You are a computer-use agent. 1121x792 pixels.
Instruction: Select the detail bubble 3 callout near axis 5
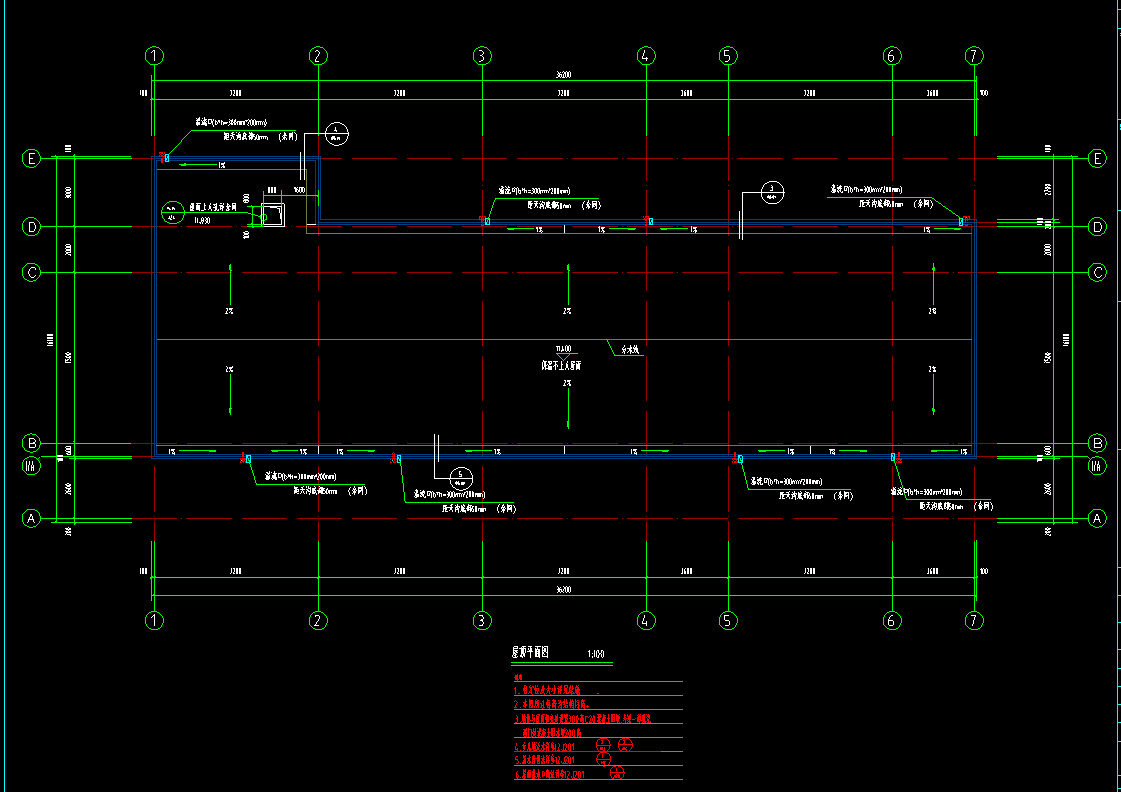[x=771, y=190]
